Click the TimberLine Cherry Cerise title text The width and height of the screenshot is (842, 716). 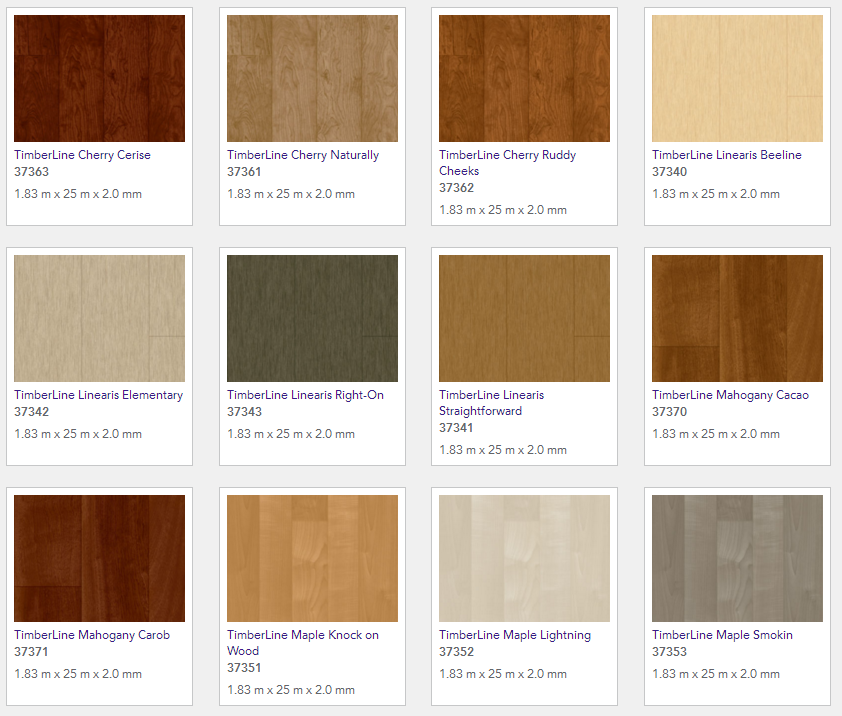[x=82, y=155]
